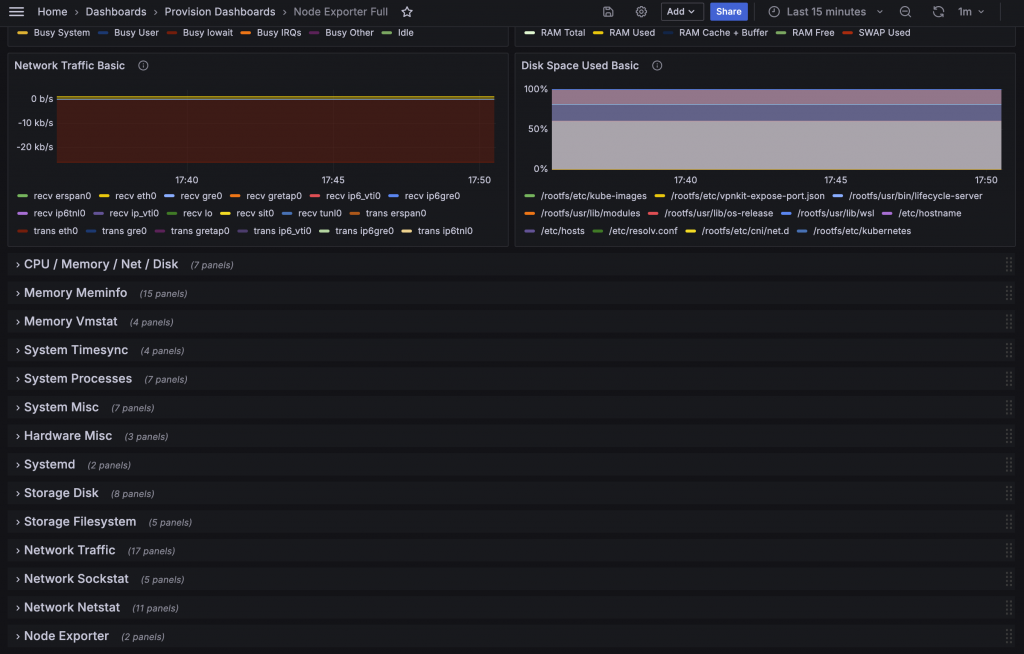
Task: Open the Add dropdown
Action: click(x=681, y=12)
